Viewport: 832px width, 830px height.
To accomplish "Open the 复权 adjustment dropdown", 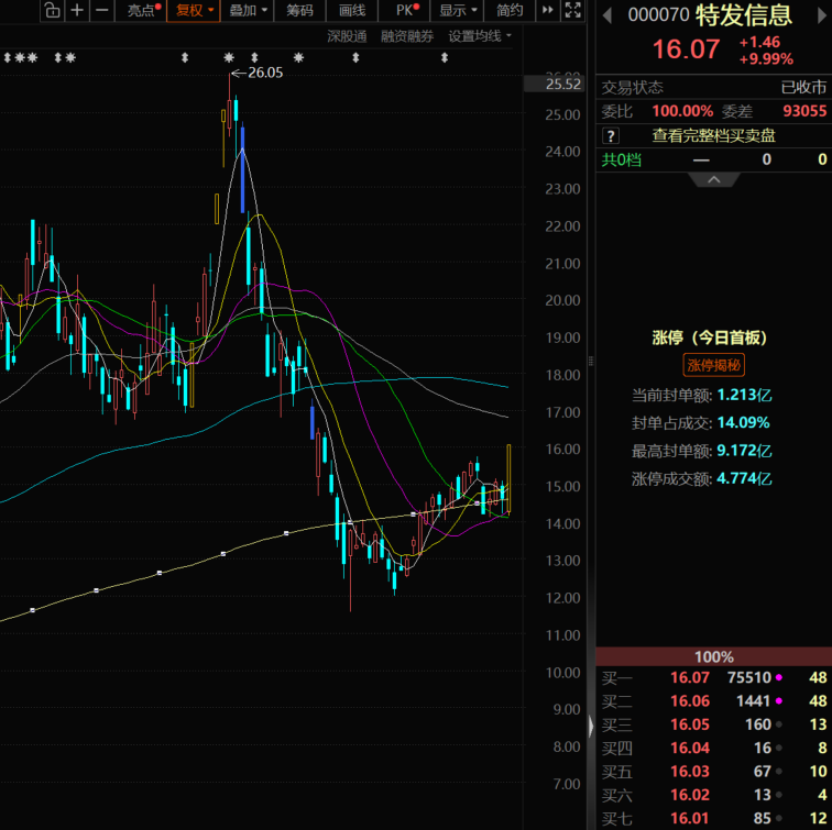I will click(x=194, y=10).
